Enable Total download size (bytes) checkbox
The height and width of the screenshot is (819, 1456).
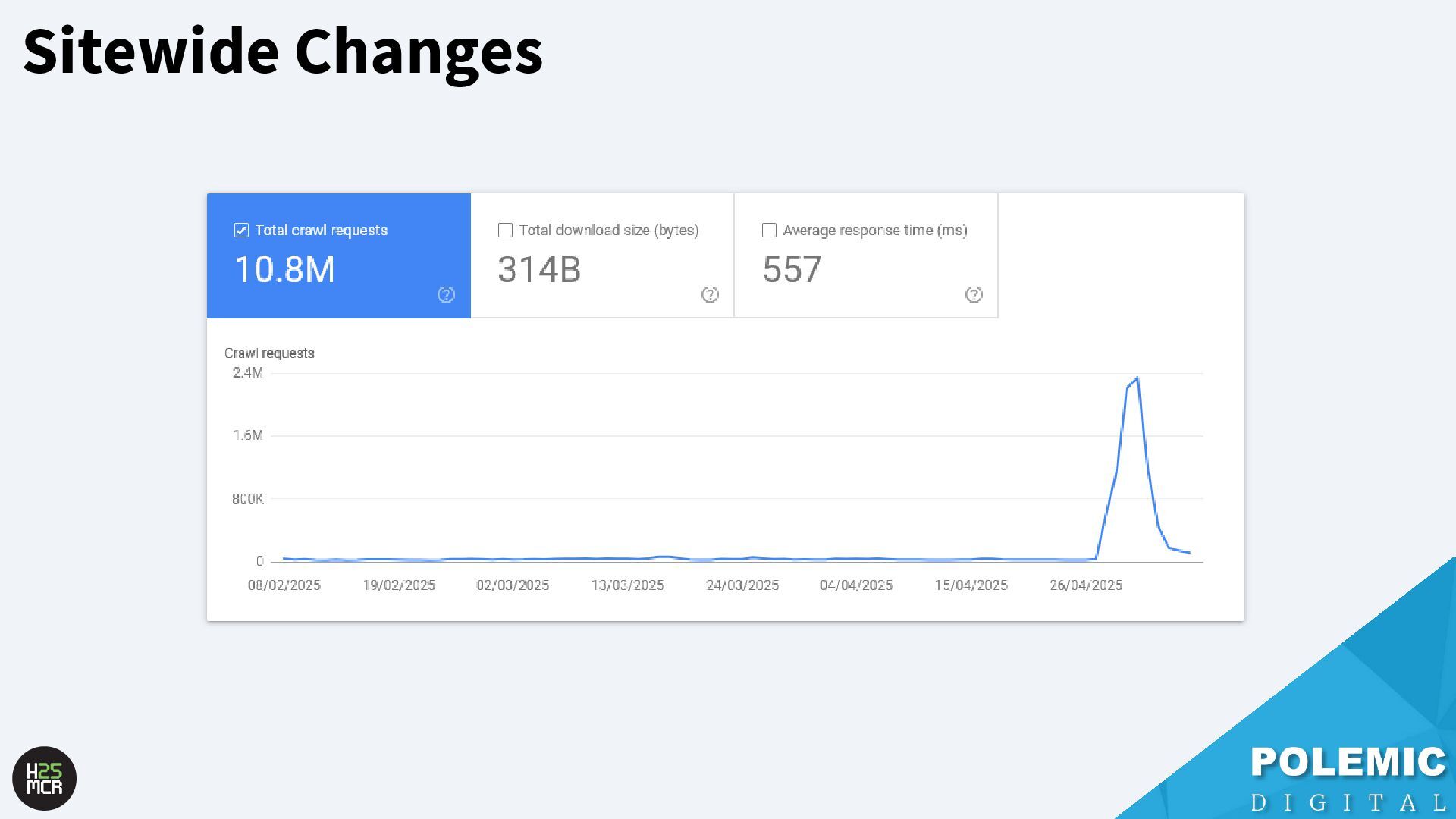click(x=505, y=231)
